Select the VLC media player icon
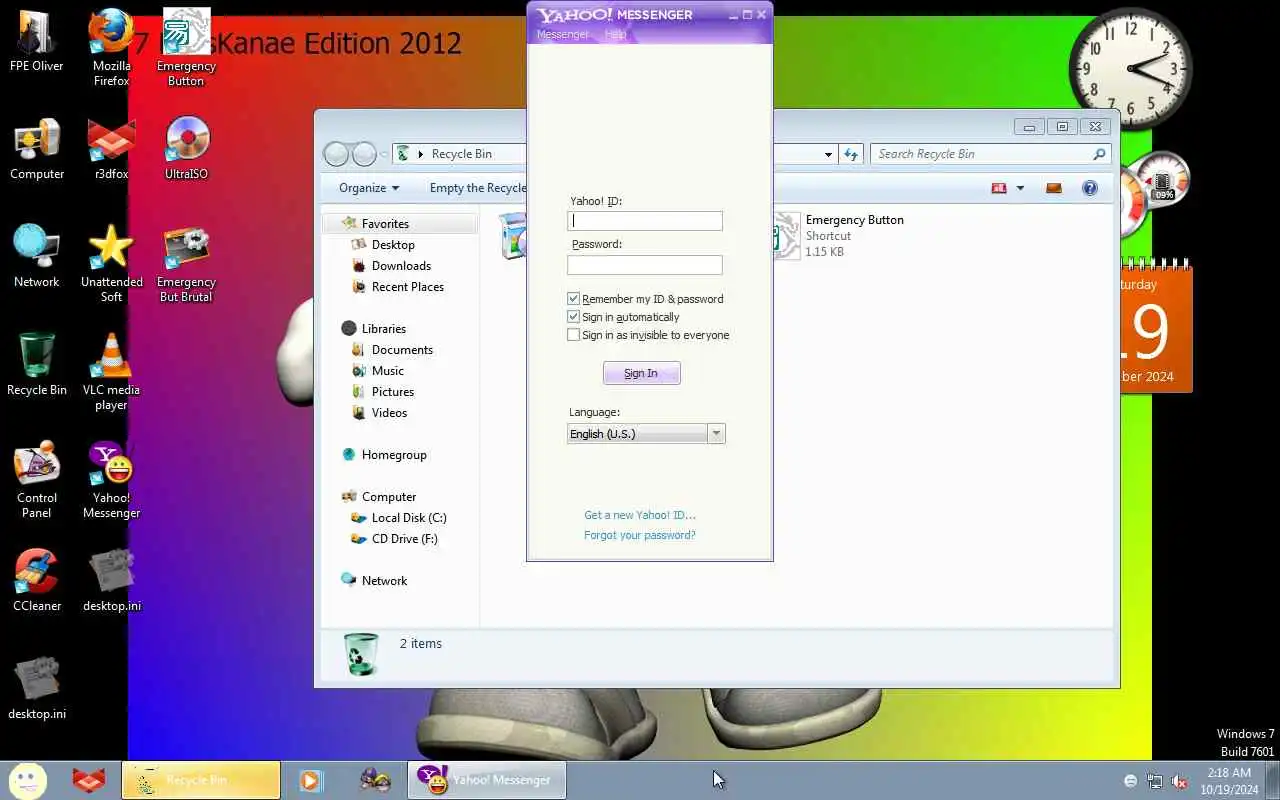This screenshot has height=800, width=1280. 111,371
